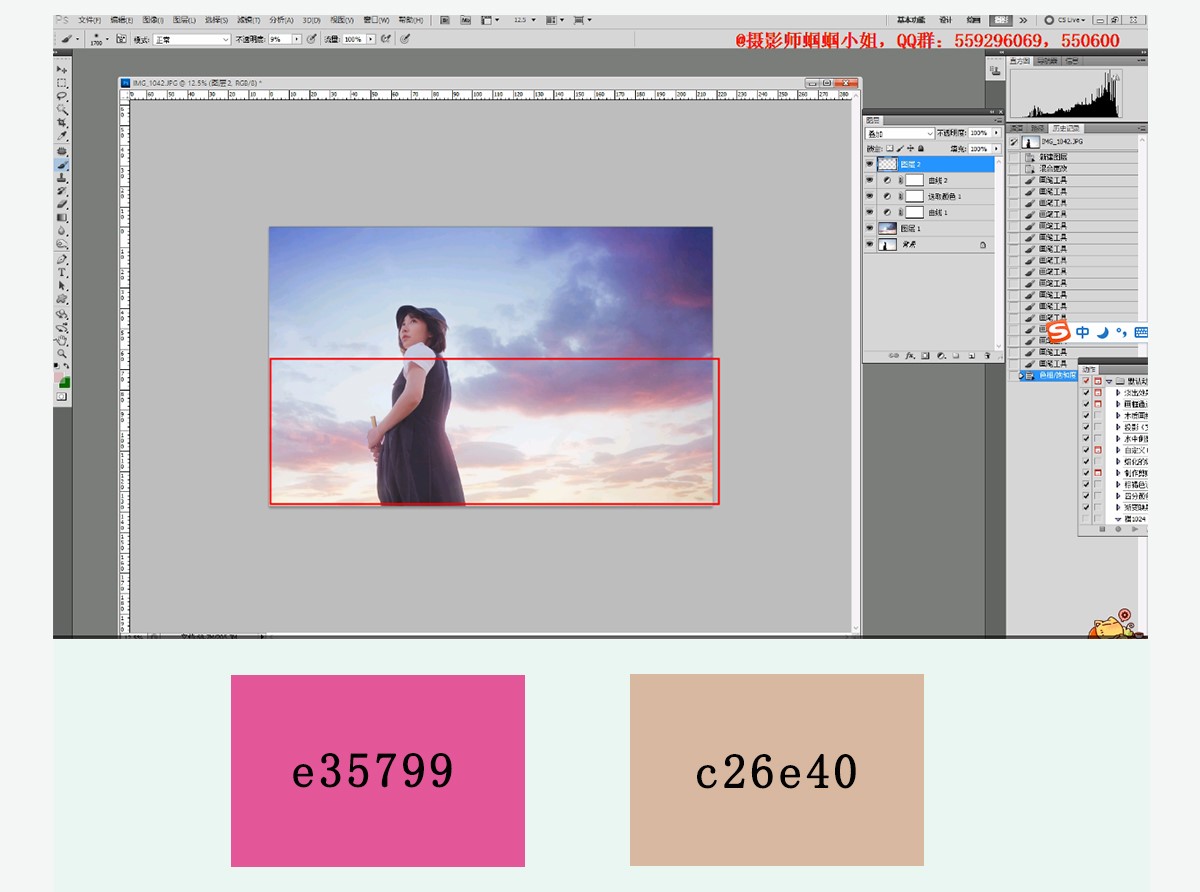Hide the 曲线 2 adjustment layer

tap(870, 181)
